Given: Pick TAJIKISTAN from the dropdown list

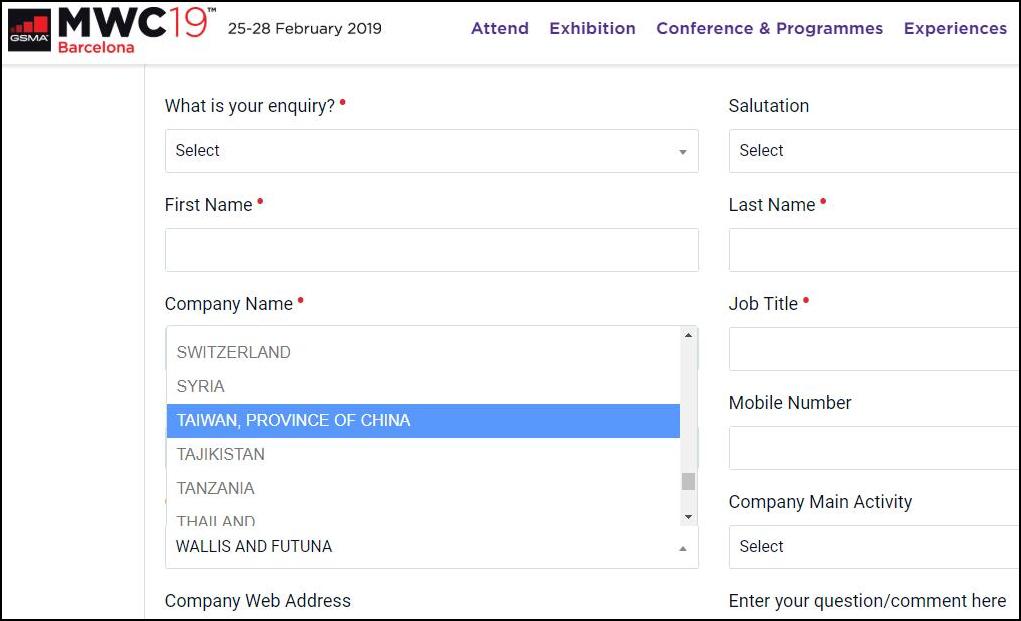Looking at the screenshot, I should pos(221,454).
